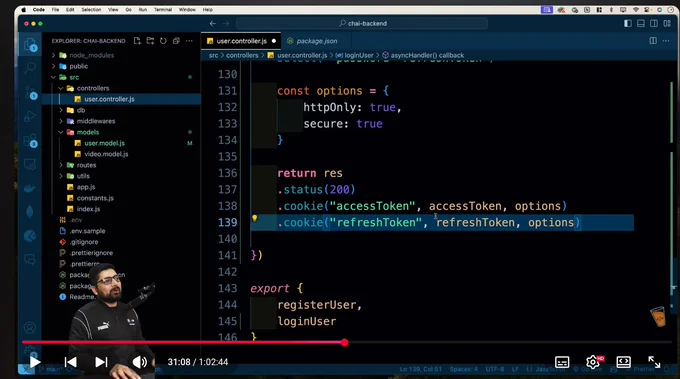This screenshot has height=379, width=680.
Task: Click the Bluetooth icon in macOS menu bar
Action: click(611, 10)
